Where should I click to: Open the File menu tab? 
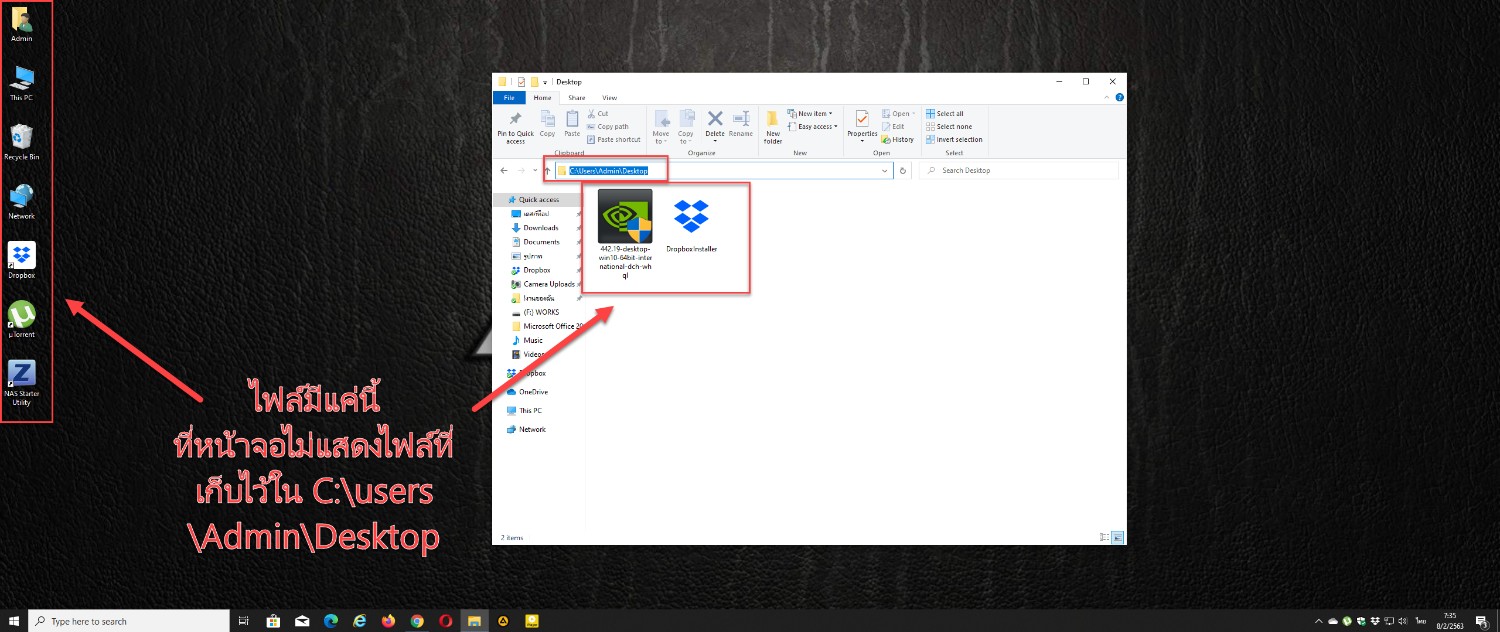pos(509,98)
